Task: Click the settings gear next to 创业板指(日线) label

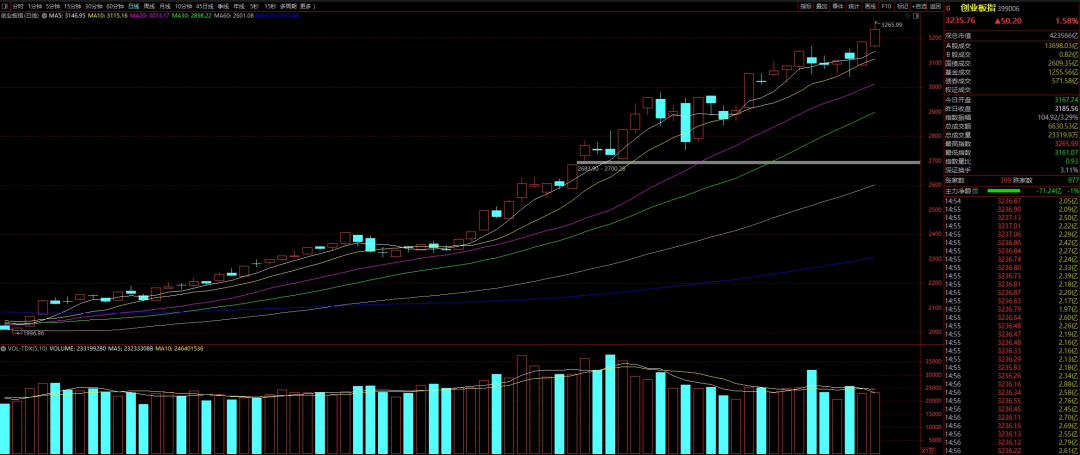Action: click(x=45, y=15)
